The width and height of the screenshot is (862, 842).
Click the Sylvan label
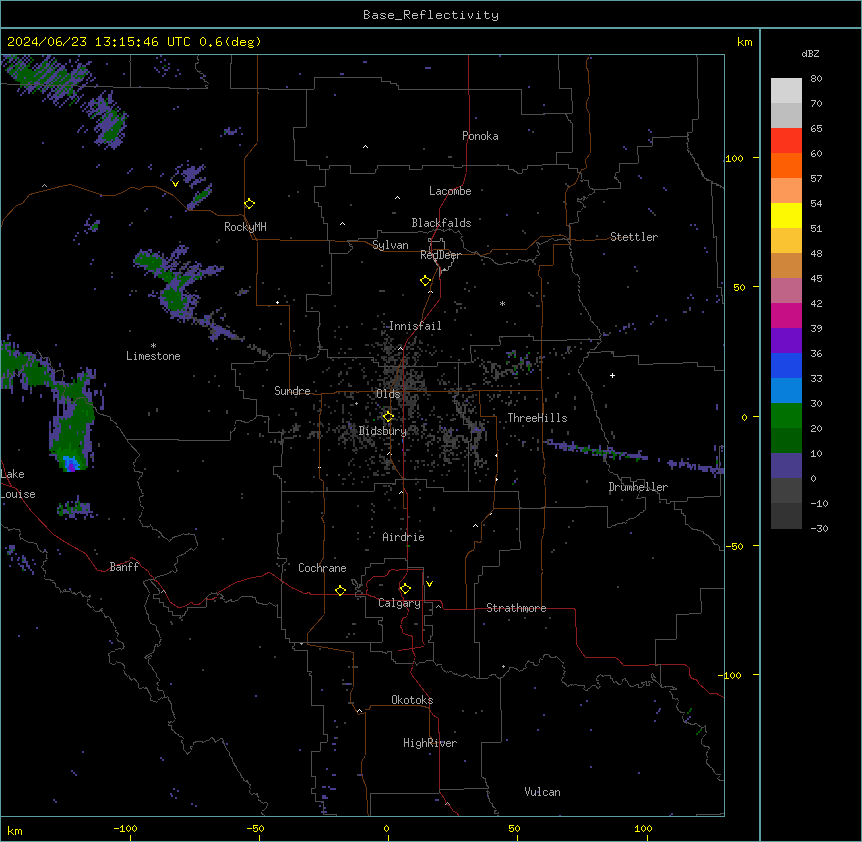(390, 245)
